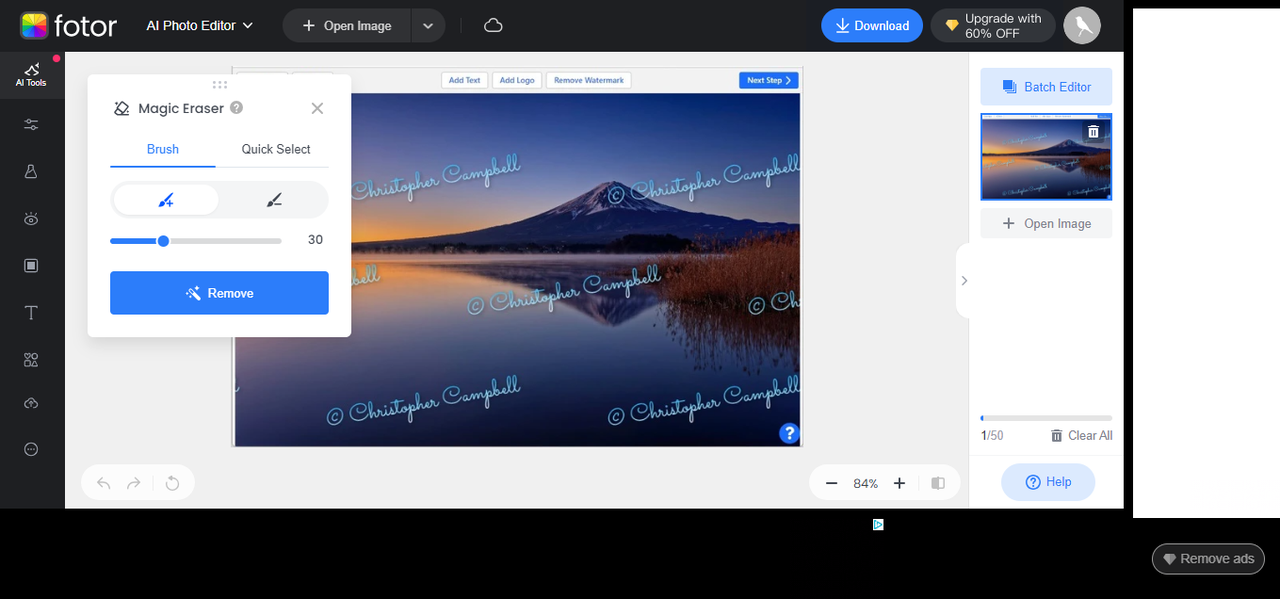Viewport: 1280px width, 599px height.
Task: Click the Remove button
Action: 219,293
